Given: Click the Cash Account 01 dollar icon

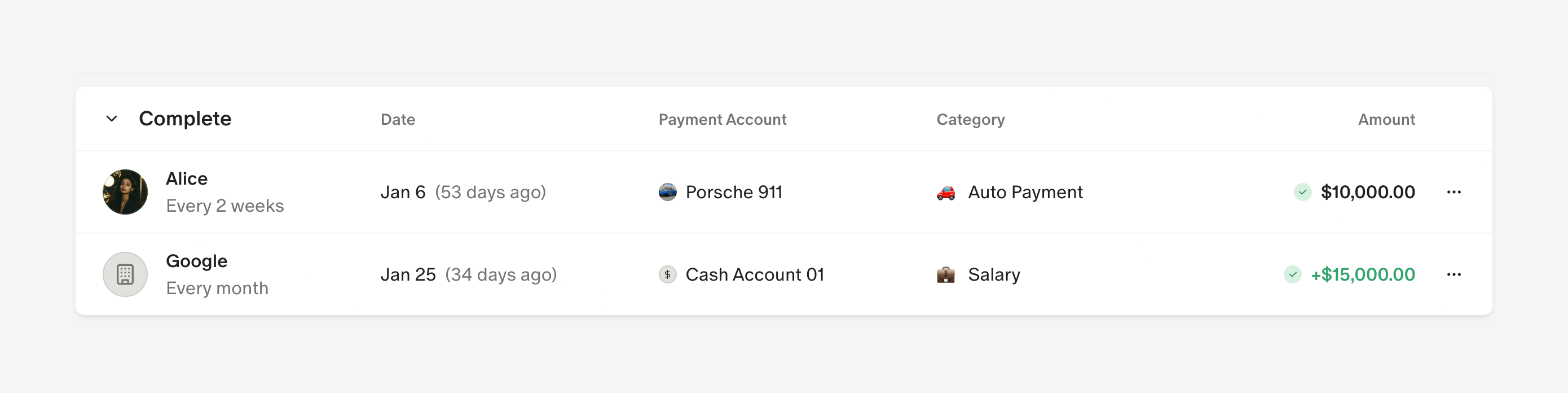Looking at the screenshot, I should 668,275.
